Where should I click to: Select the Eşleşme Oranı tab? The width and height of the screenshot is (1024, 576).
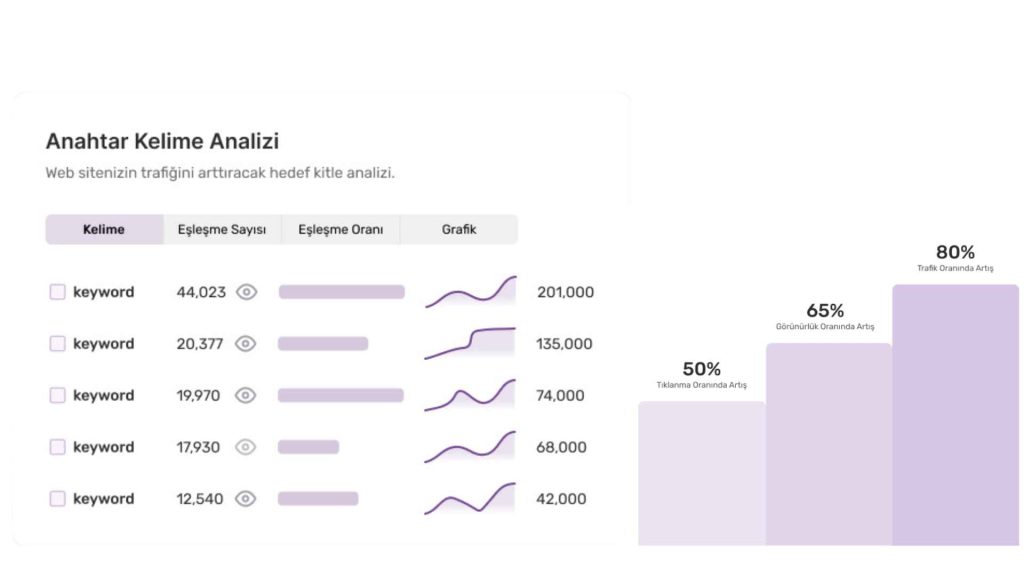click(340, 229)
